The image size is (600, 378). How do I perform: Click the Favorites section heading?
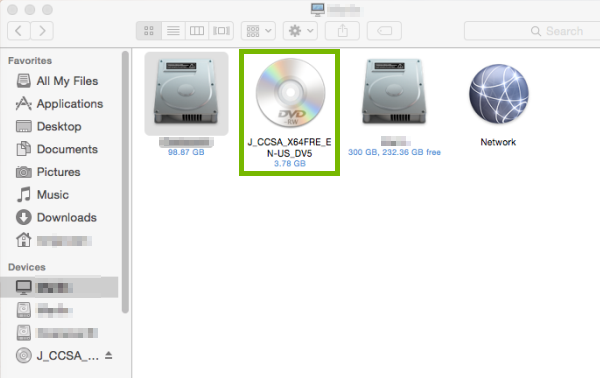click(x=30, y=61)
